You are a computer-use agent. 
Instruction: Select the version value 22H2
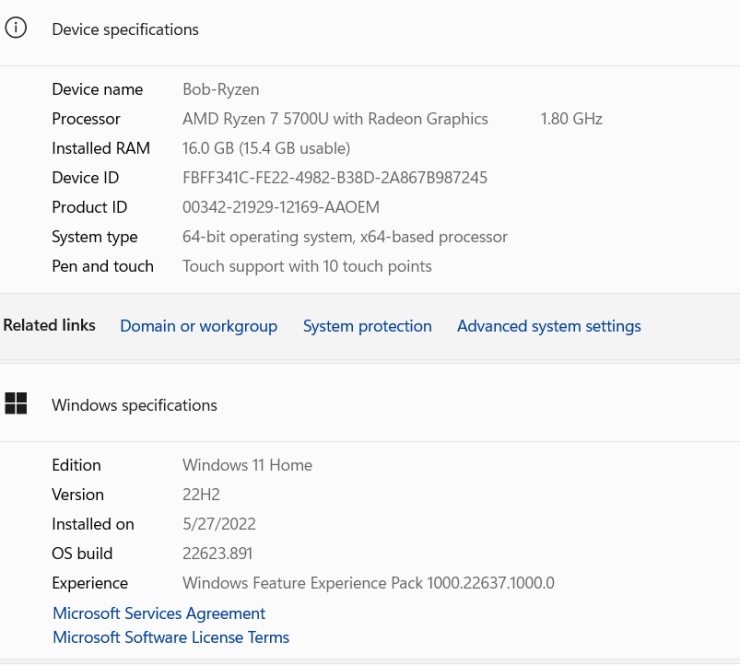(x=201, y=495)
